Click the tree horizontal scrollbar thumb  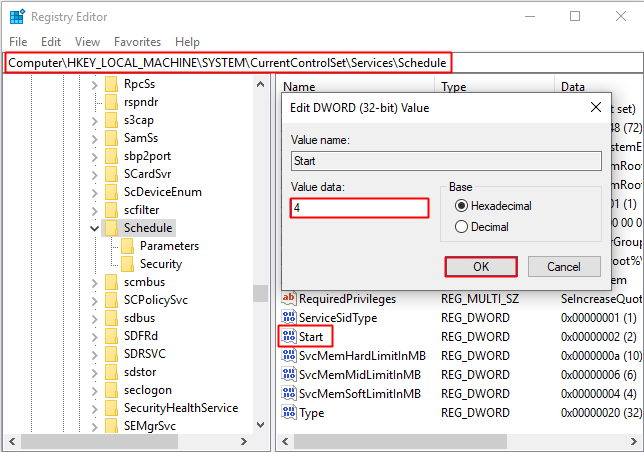click(x=99, y=442)
